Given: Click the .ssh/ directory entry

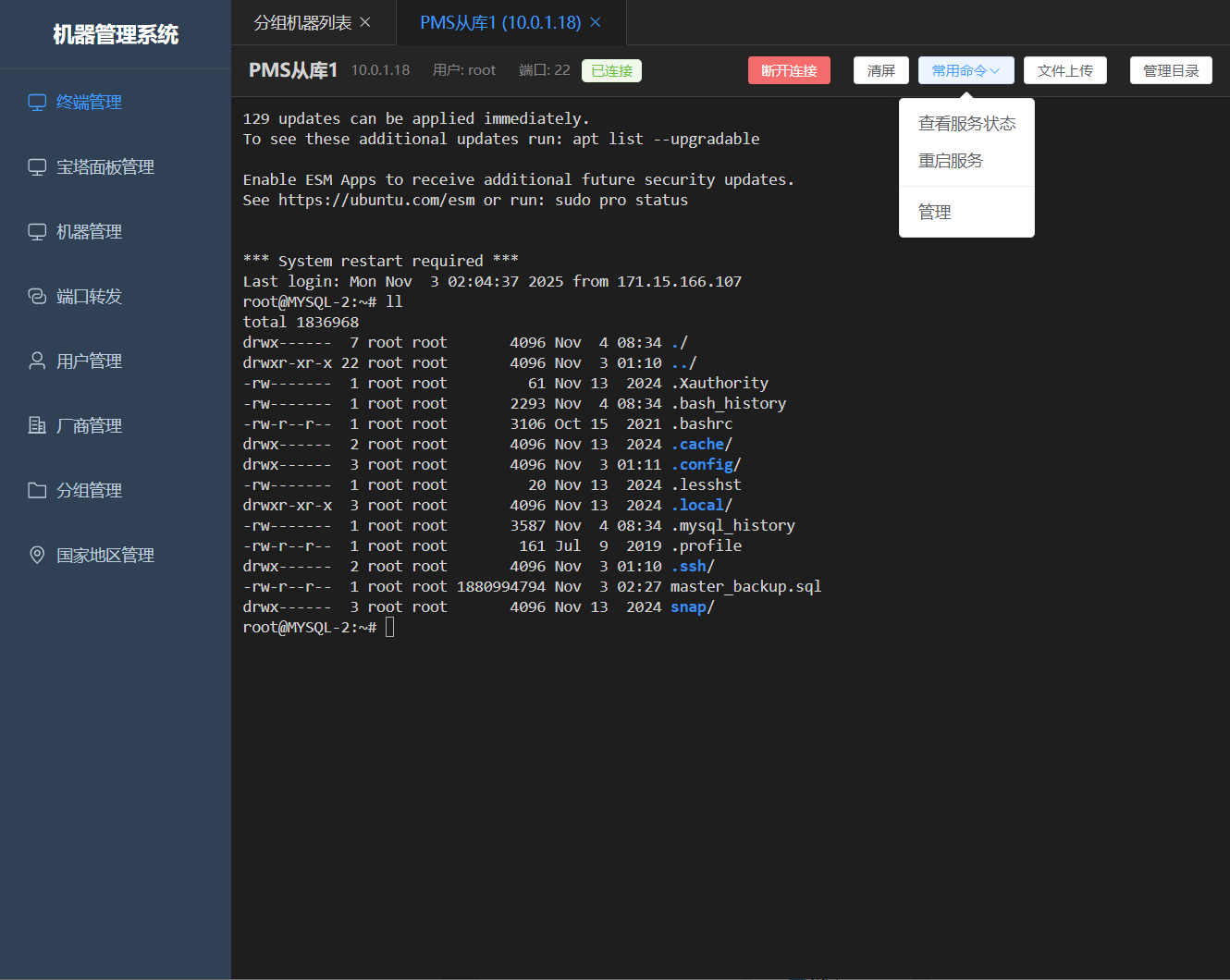Looking at the screenshot, I should tap(693, 567).
